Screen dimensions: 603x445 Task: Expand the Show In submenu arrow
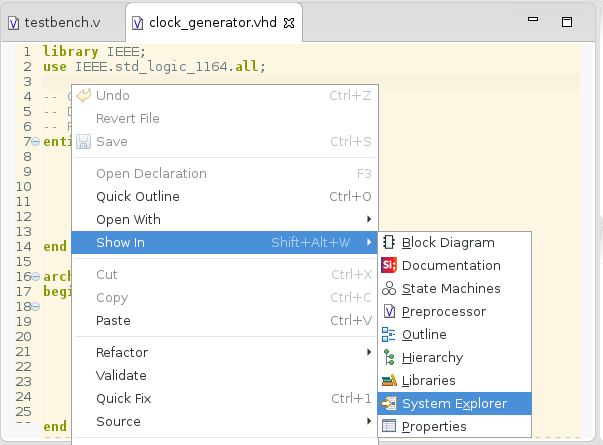369,242
